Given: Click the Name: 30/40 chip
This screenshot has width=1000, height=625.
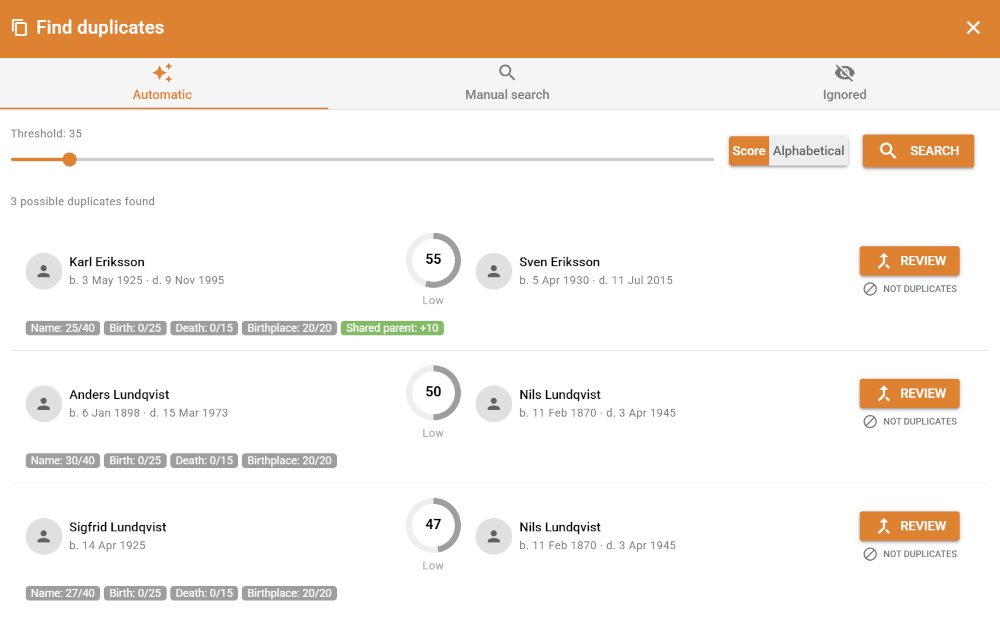Looking at the screenshot, I should (x=62, y=460).
